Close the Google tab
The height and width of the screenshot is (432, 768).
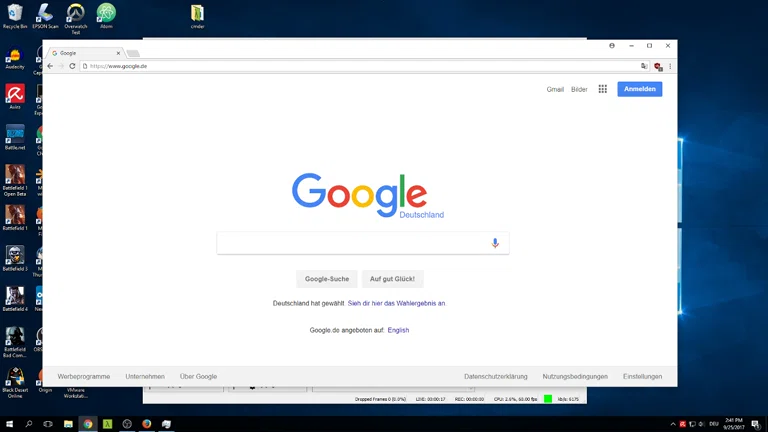tap(118, 53)
